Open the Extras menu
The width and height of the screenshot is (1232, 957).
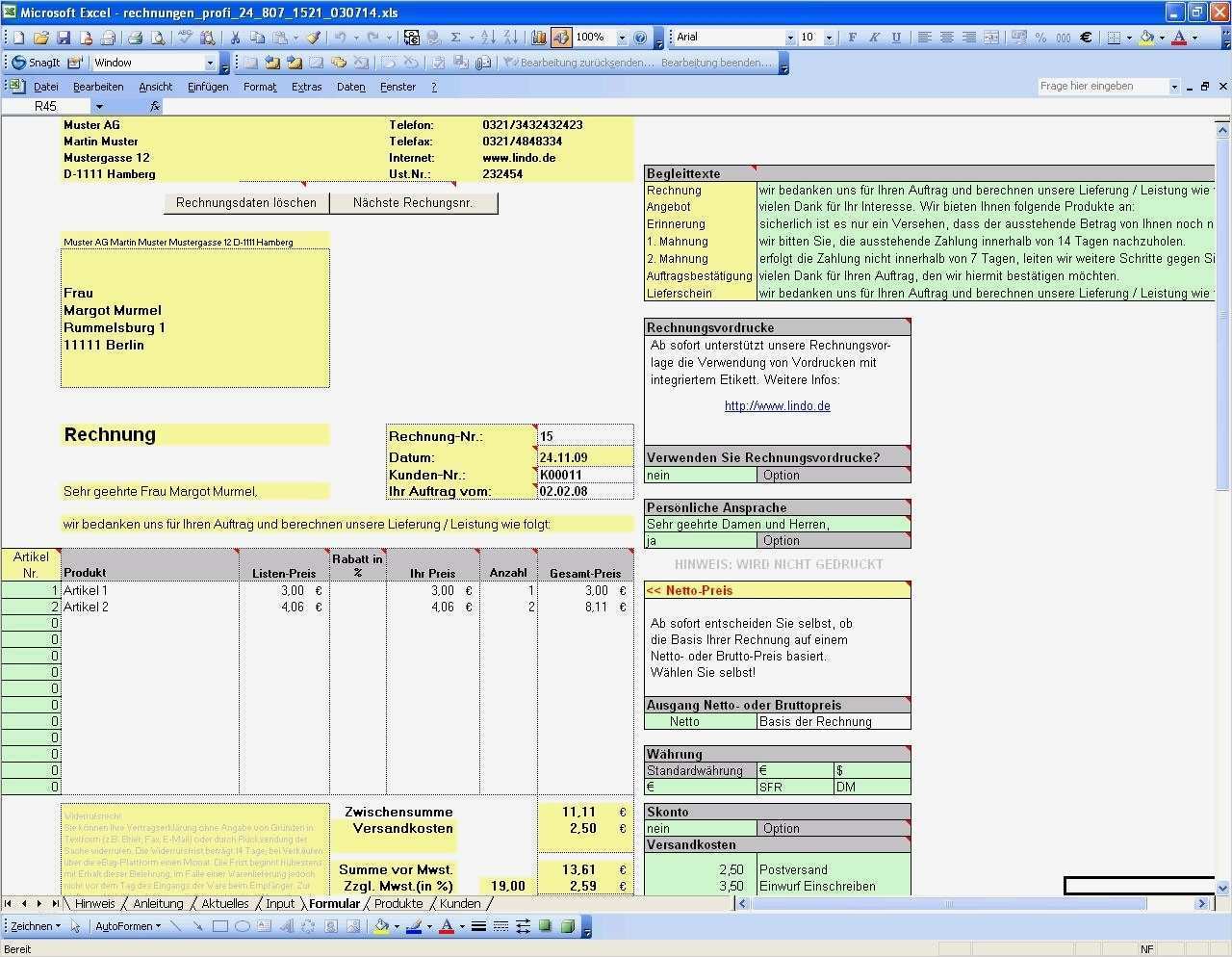[x=306, y=87]
